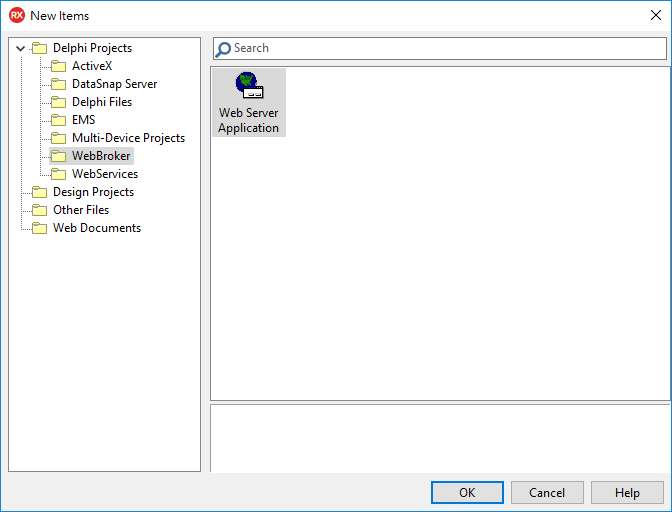Click the ActiveX folder icon

(59, 66)
